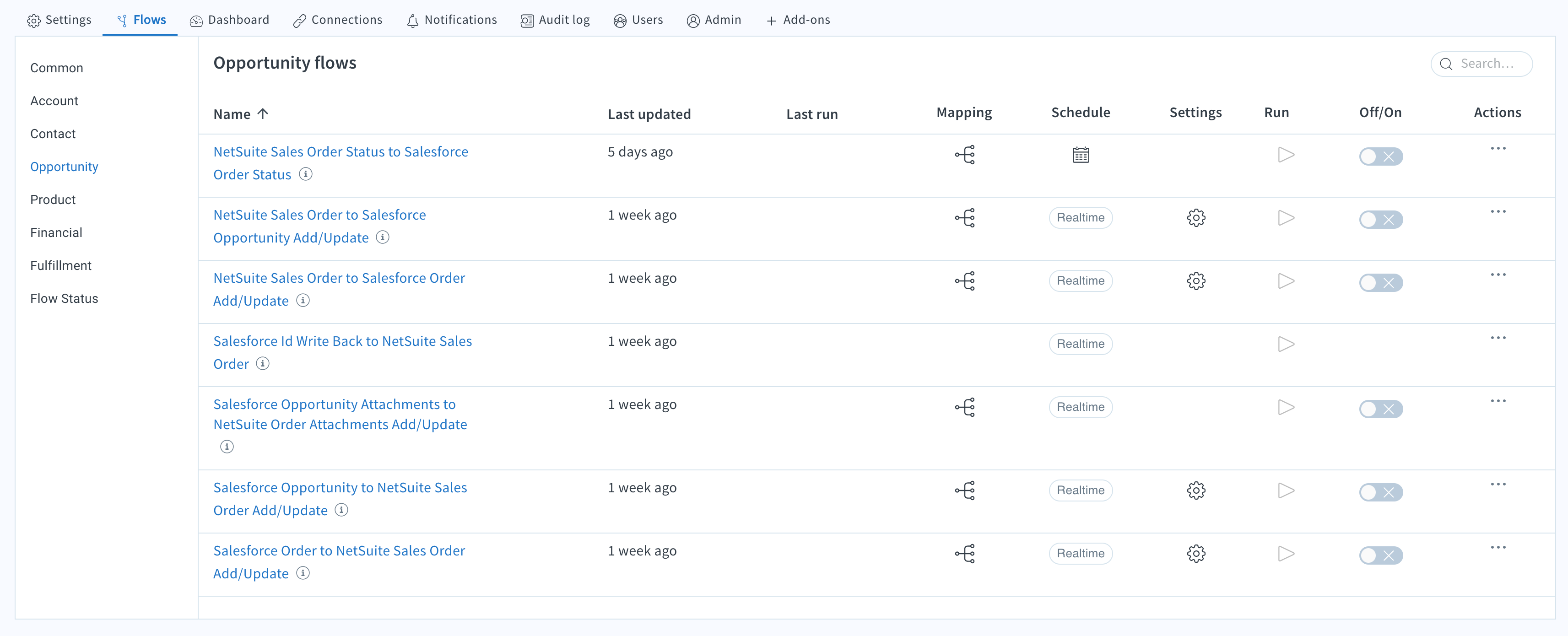Open actions menu for NetSuite Sales Order Status flow
The image size is (1568, 636).
coord(1498,149)
